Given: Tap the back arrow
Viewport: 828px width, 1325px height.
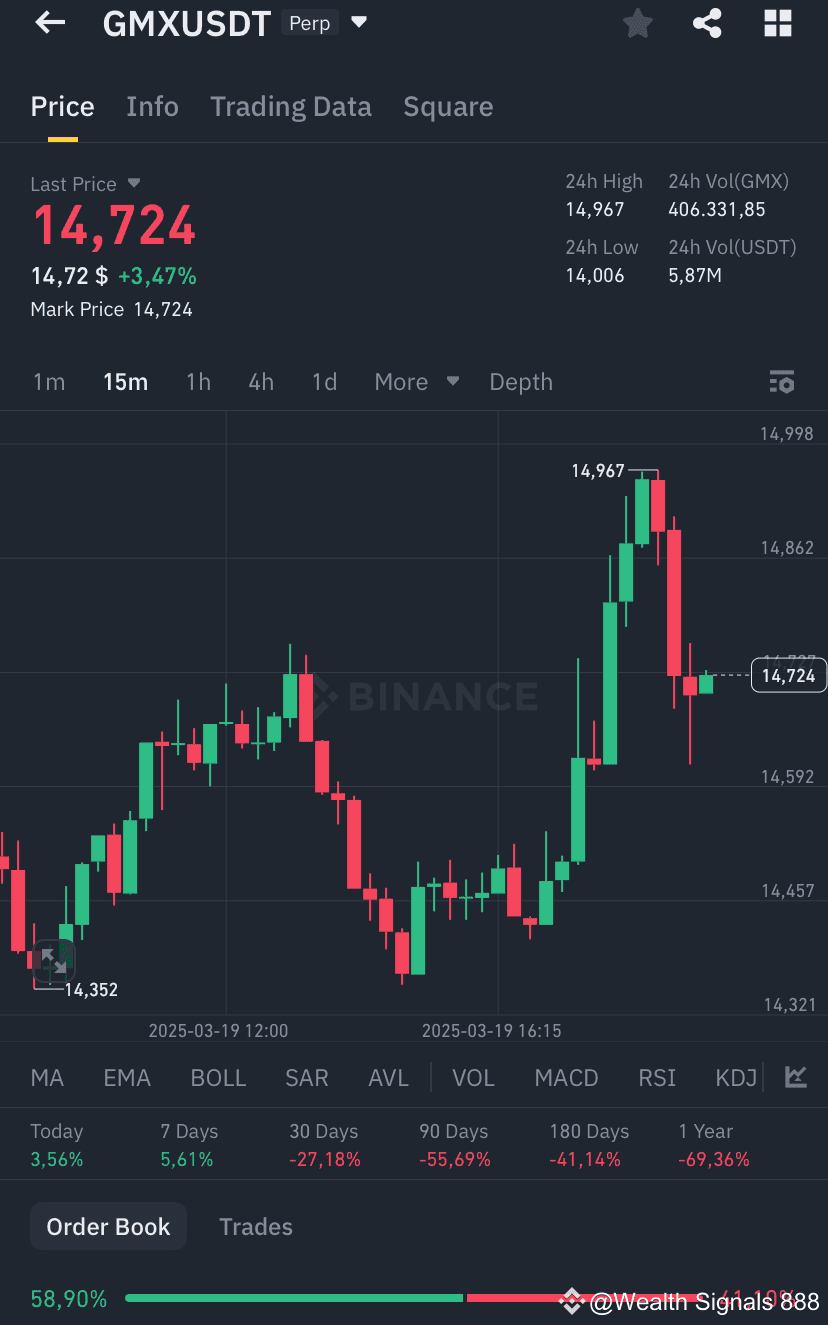Looking at the screenshot, I should click(48, 23).
